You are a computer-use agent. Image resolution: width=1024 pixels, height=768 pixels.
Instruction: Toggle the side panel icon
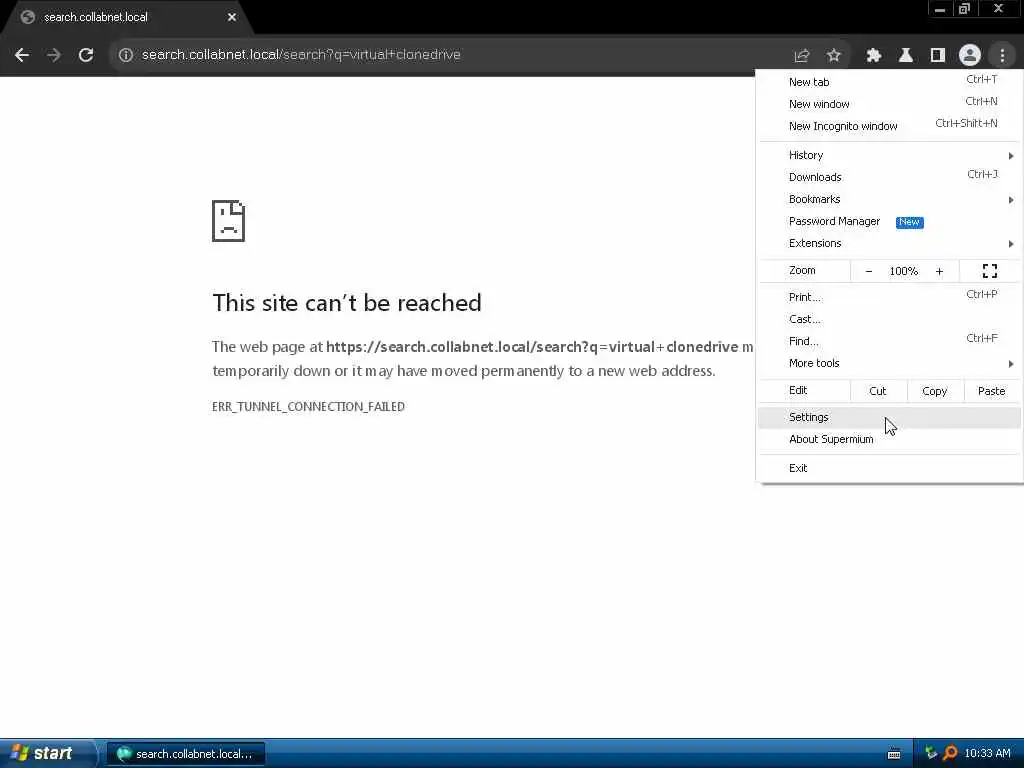coord(938,55)
